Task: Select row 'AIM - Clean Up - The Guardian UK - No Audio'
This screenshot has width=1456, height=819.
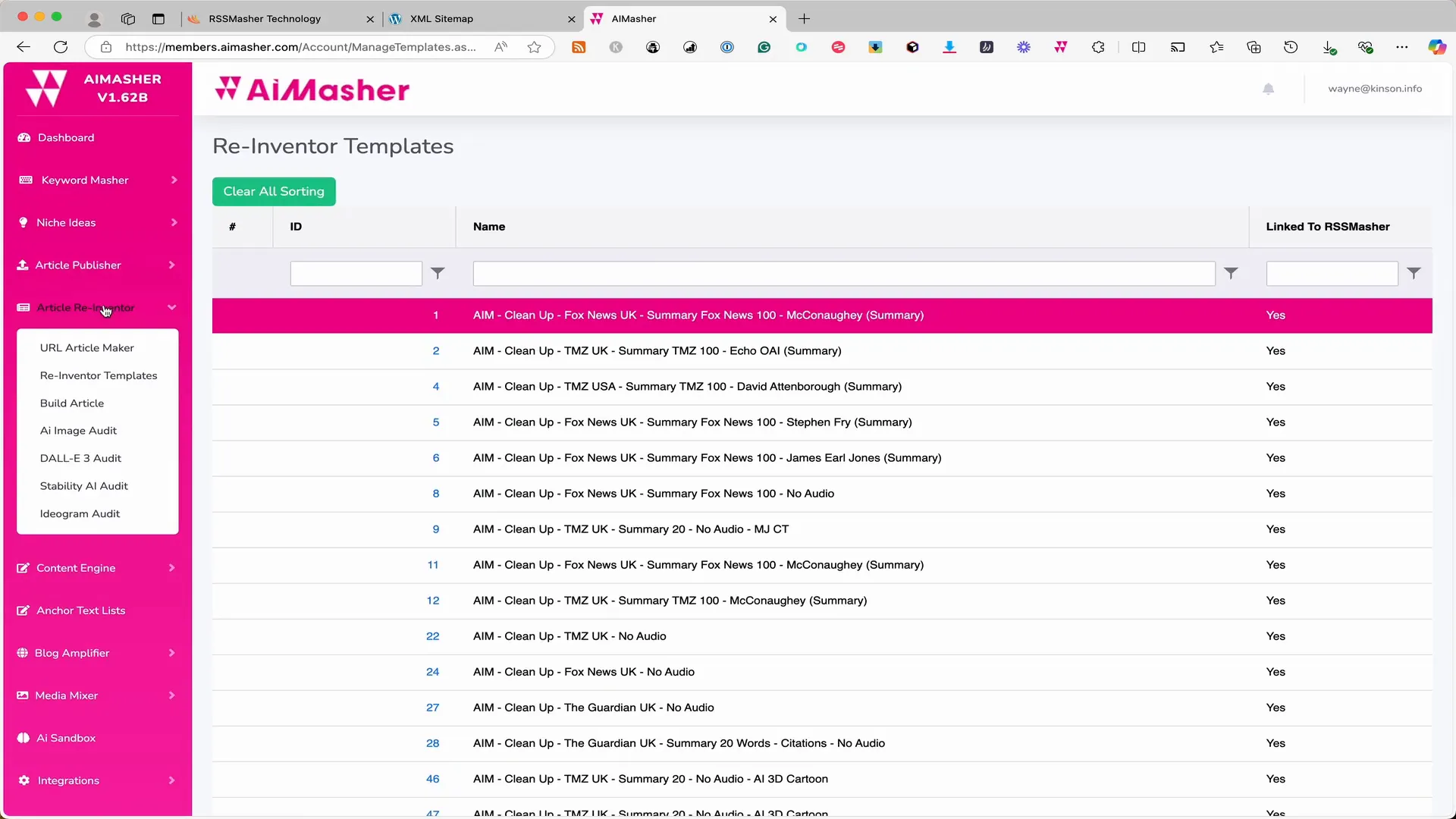Action: coord(822,708)
